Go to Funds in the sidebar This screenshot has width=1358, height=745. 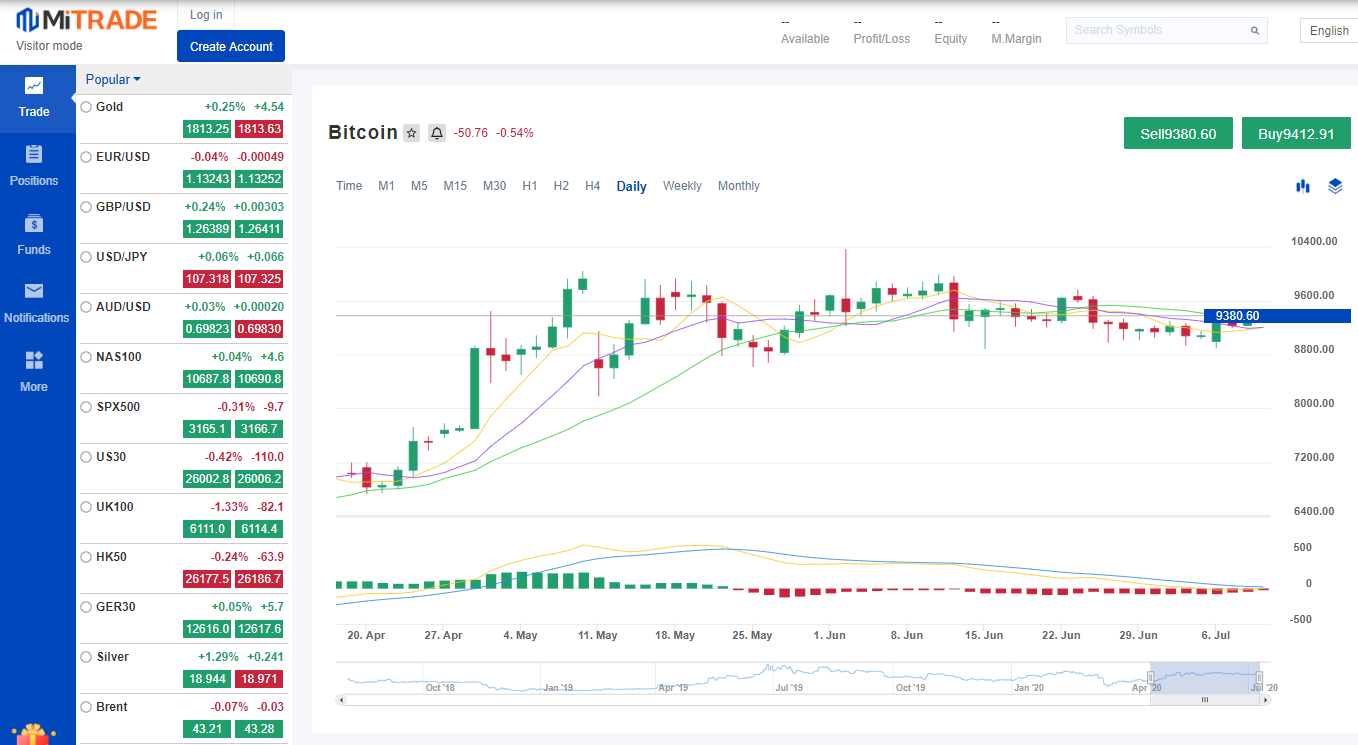coord(34,235)
